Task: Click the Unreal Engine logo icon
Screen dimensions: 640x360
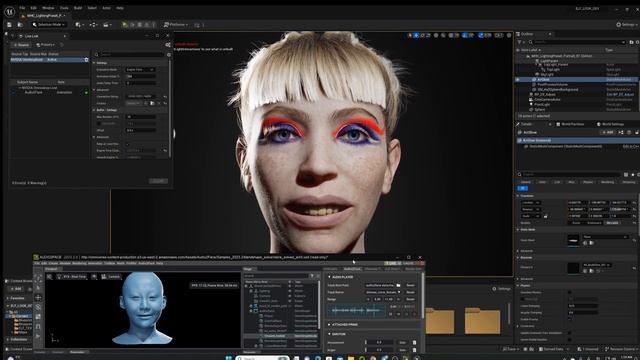Action: (x=9, y=11)
